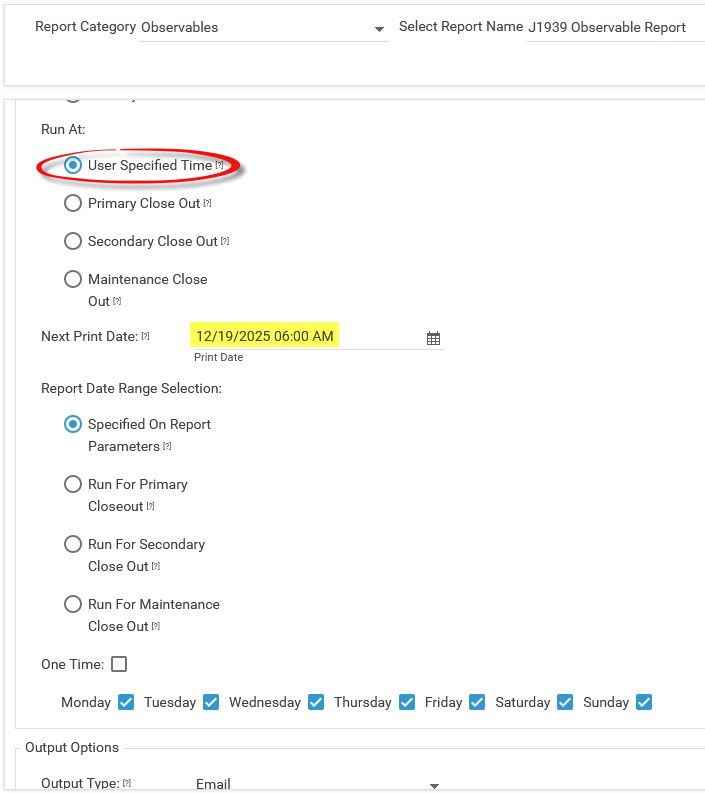The width and height of the screenshot is (705, 793).
Task: Click help icon beside Run For Secondary Close Out
Action: [x=156, y=566]
